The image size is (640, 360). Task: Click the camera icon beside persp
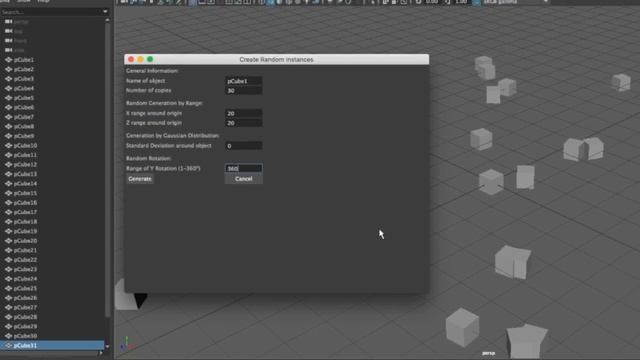point(9,22)
